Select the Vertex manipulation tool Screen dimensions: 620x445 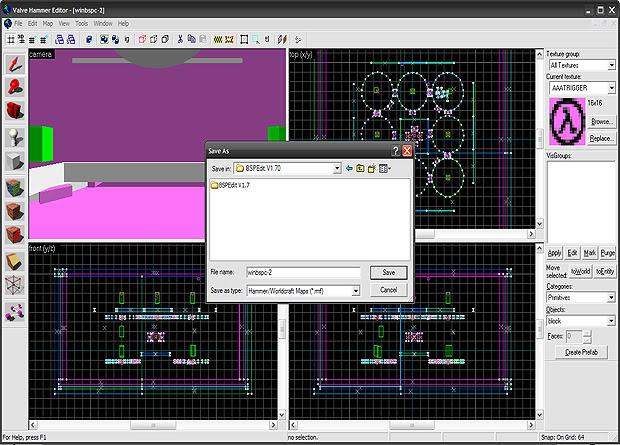[x=15, y=285]
